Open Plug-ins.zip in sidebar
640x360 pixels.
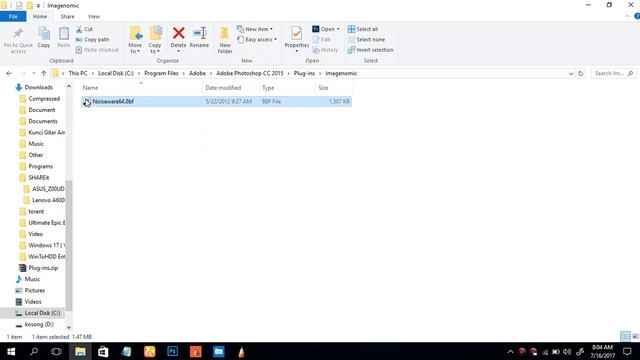point(43,268)
